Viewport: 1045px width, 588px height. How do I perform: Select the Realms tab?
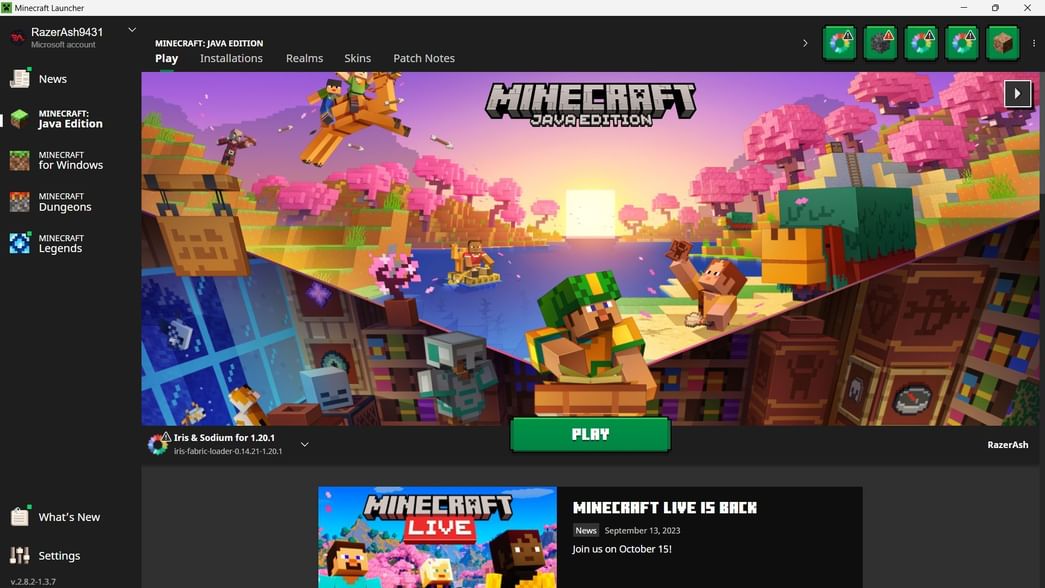[304, 58]
